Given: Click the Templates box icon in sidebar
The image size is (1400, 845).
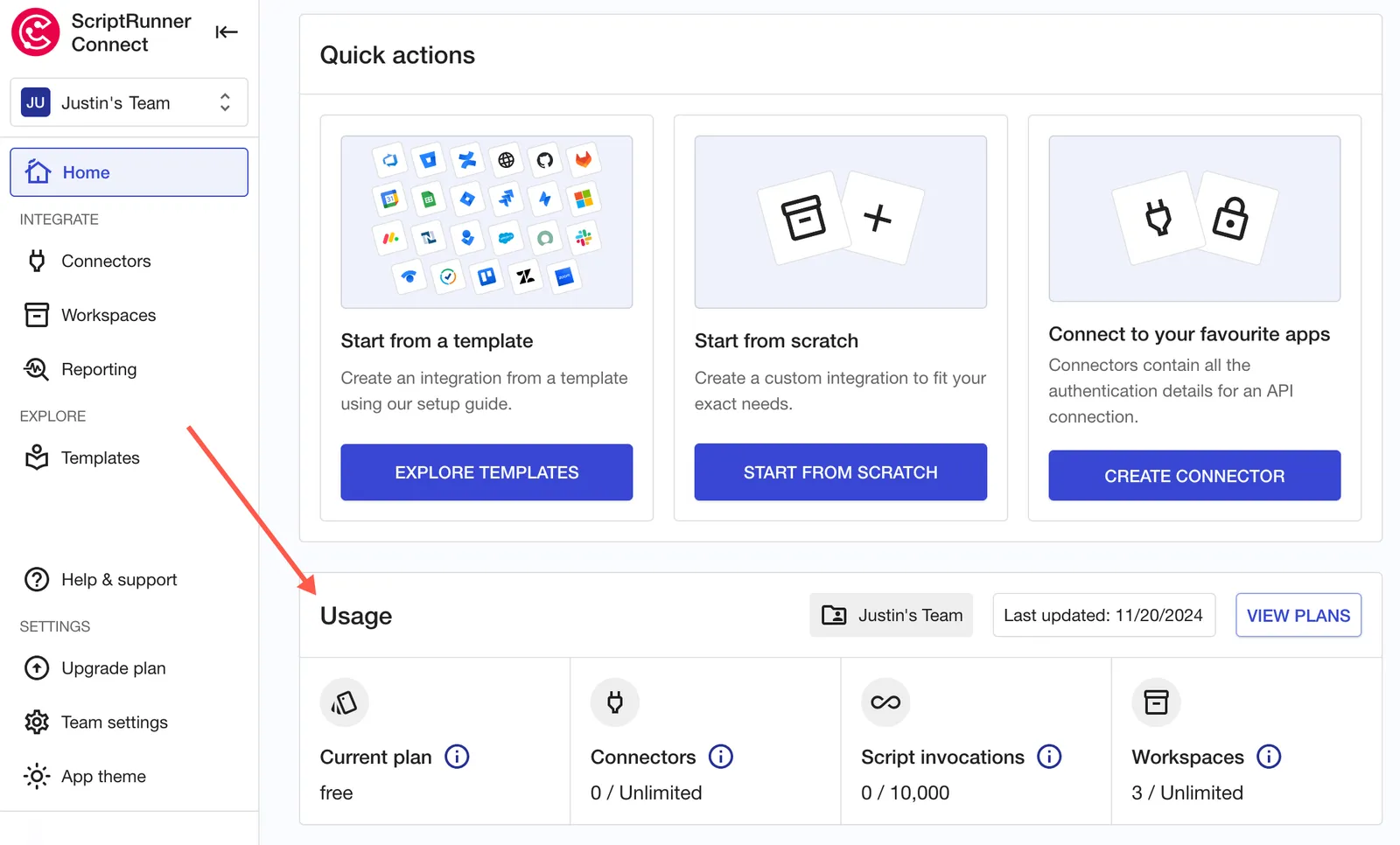Looking at the screenshot, I should [37, 457].
